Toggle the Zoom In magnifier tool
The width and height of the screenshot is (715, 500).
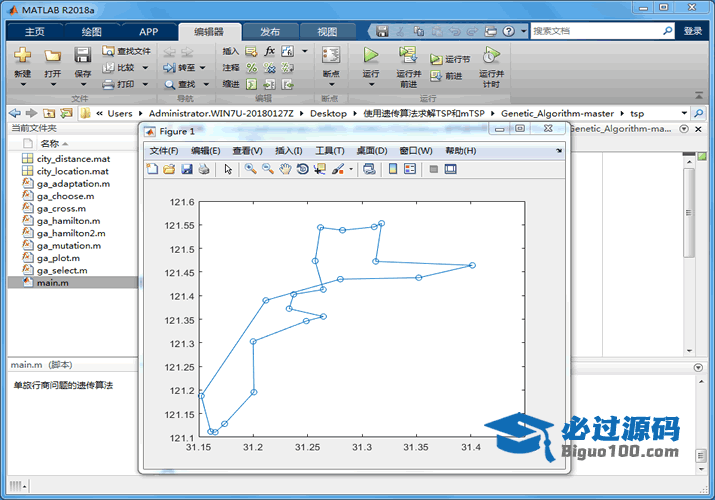point(251,169)
